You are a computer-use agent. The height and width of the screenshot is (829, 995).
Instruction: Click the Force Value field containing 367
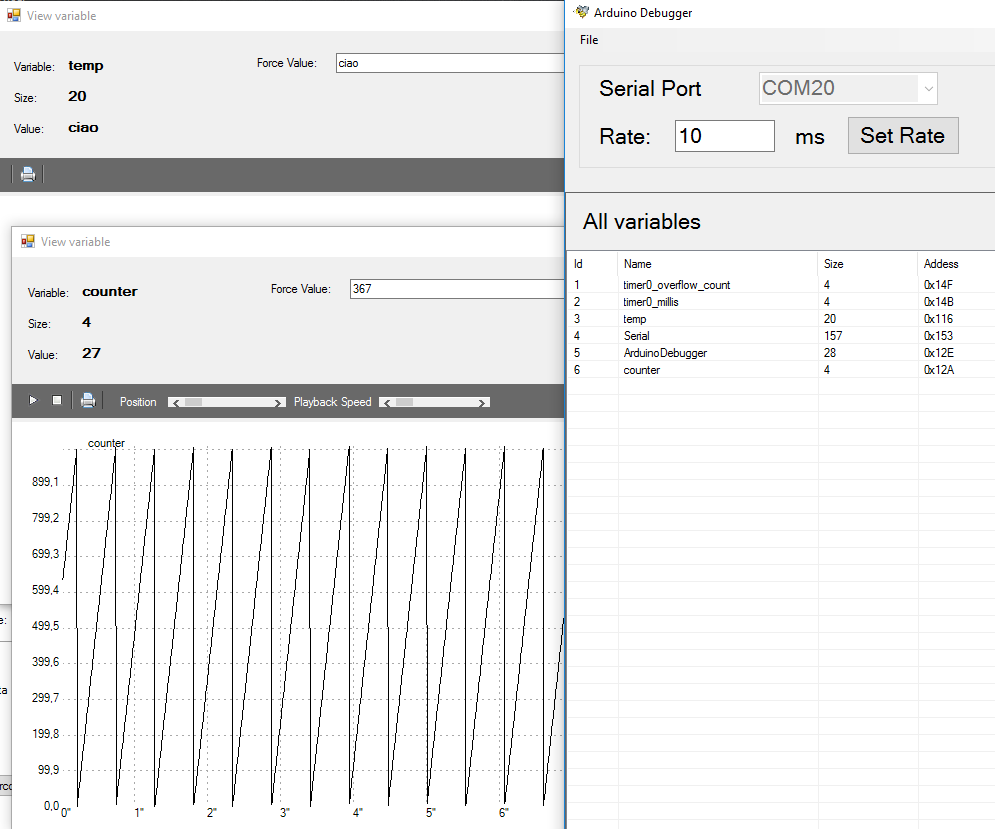point(460,289)
